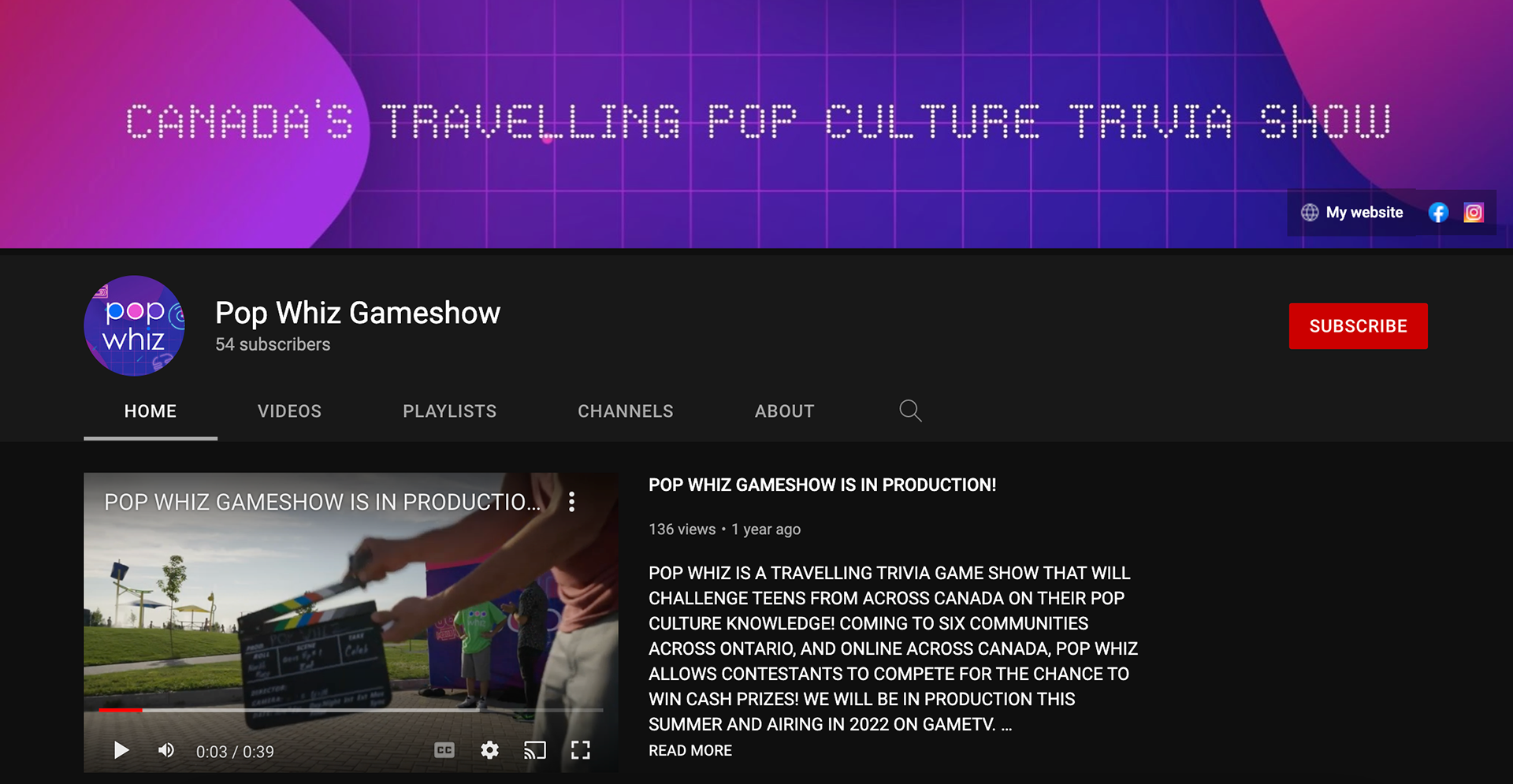Play the featured video

click(x=121, y=750)
